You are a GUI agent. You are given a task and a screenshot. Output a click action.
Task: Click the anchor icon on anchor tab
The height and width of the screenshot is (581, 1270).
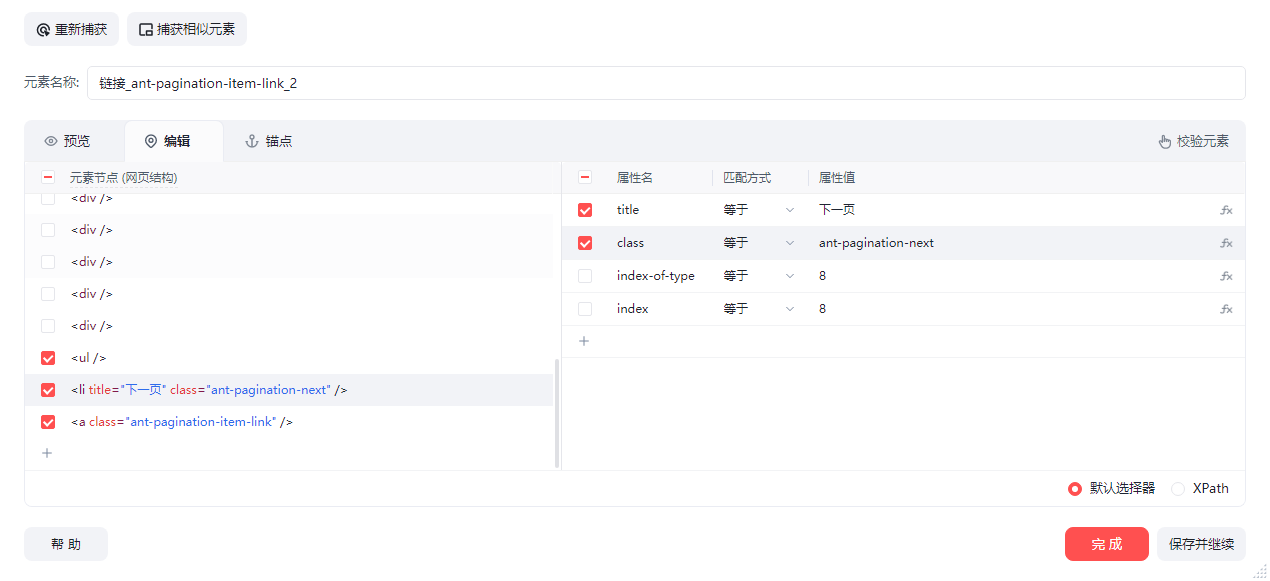tap(252, 141)
